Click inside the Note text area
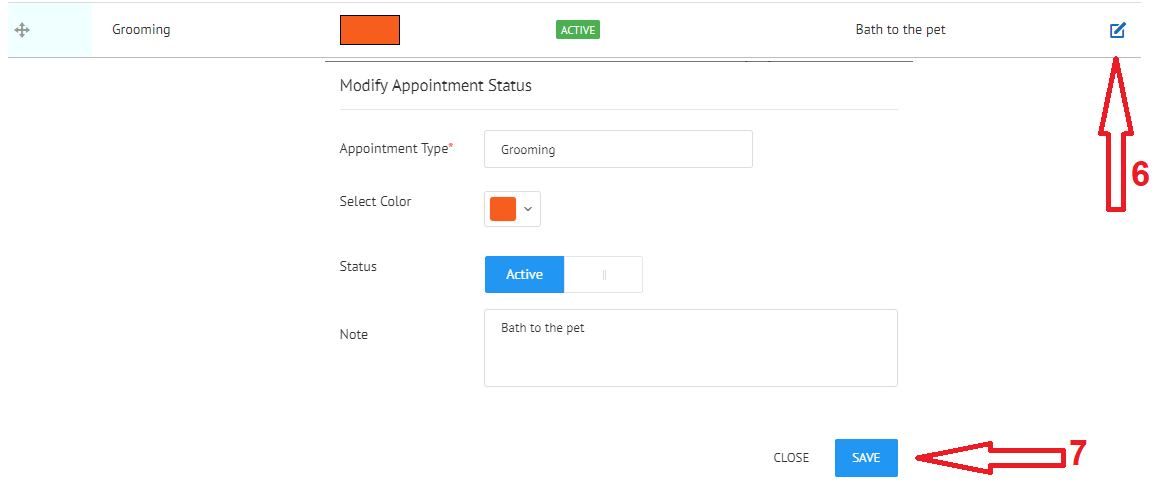This screenshot has width=1156, height=482. tap(691, 348)
